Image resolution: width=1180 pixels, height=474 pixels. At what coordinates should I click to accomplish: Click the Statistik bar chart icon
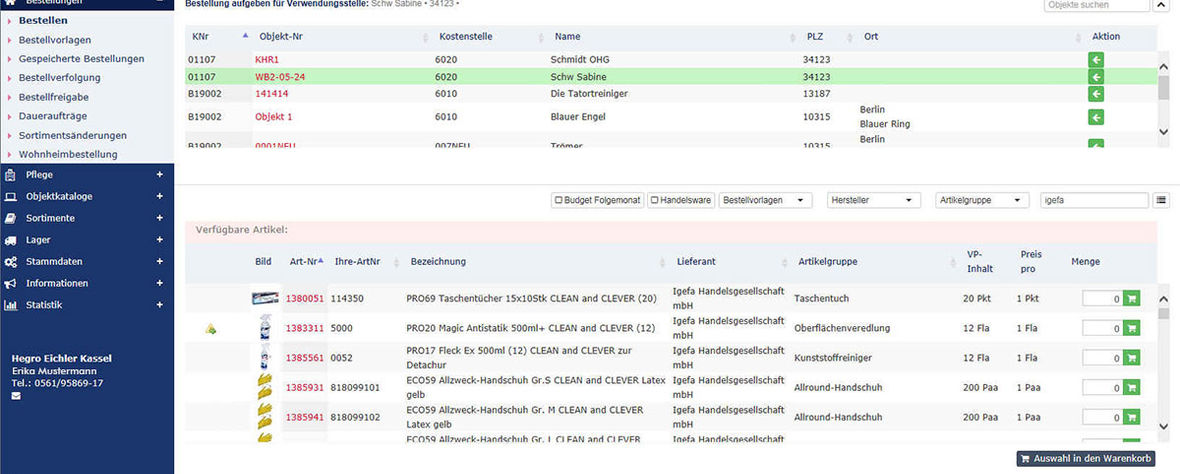pyautogui.click(x=11, y=305)
